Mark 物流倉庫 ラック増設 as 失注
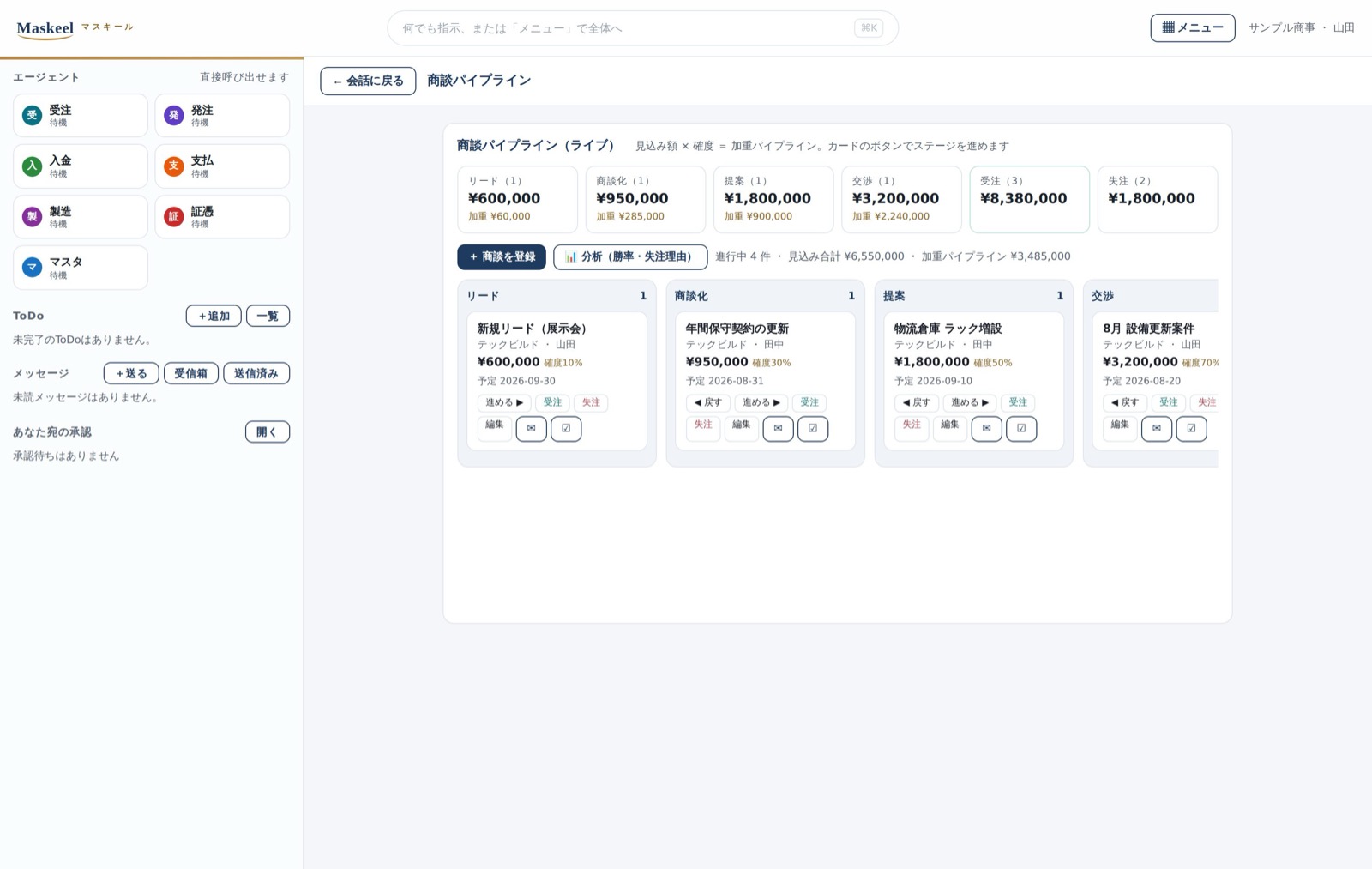1372x869 pixels. (x=912, y=427)
